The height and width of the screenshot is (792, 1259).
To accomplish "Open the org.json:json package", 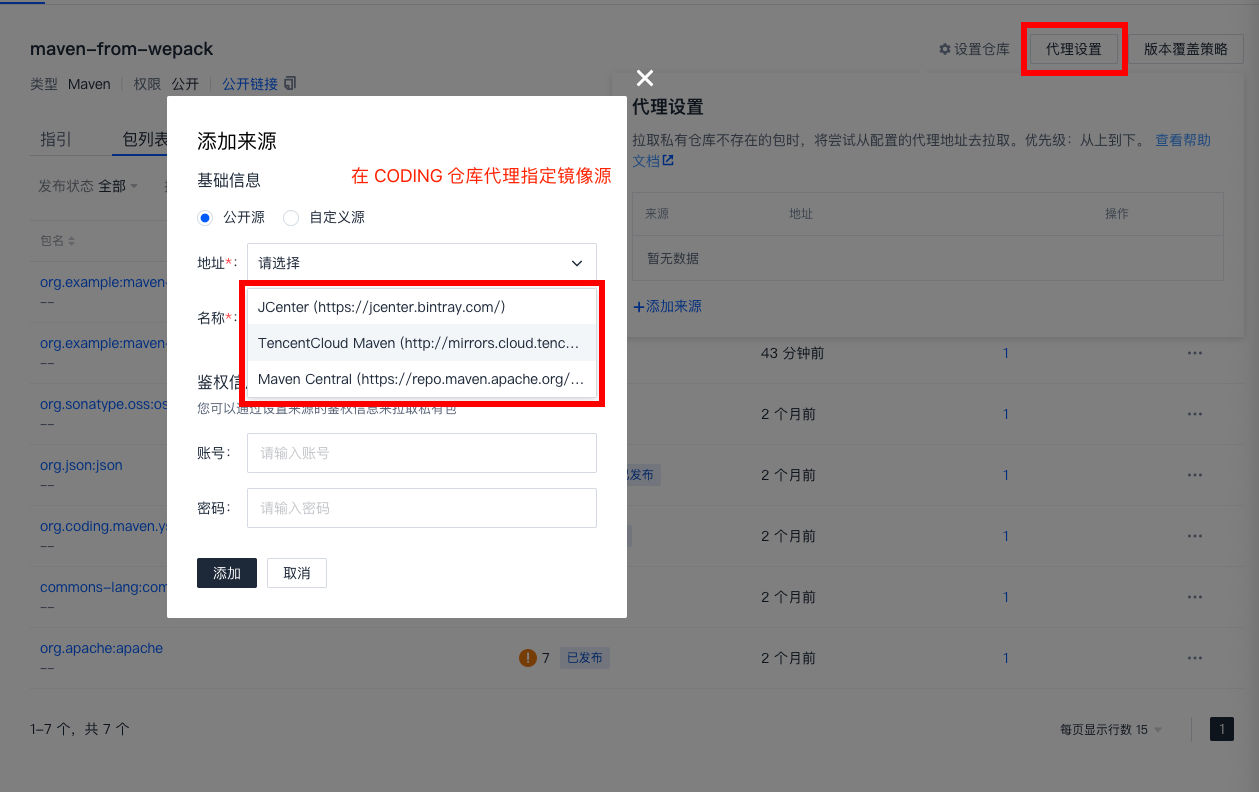I will (81, 465).
